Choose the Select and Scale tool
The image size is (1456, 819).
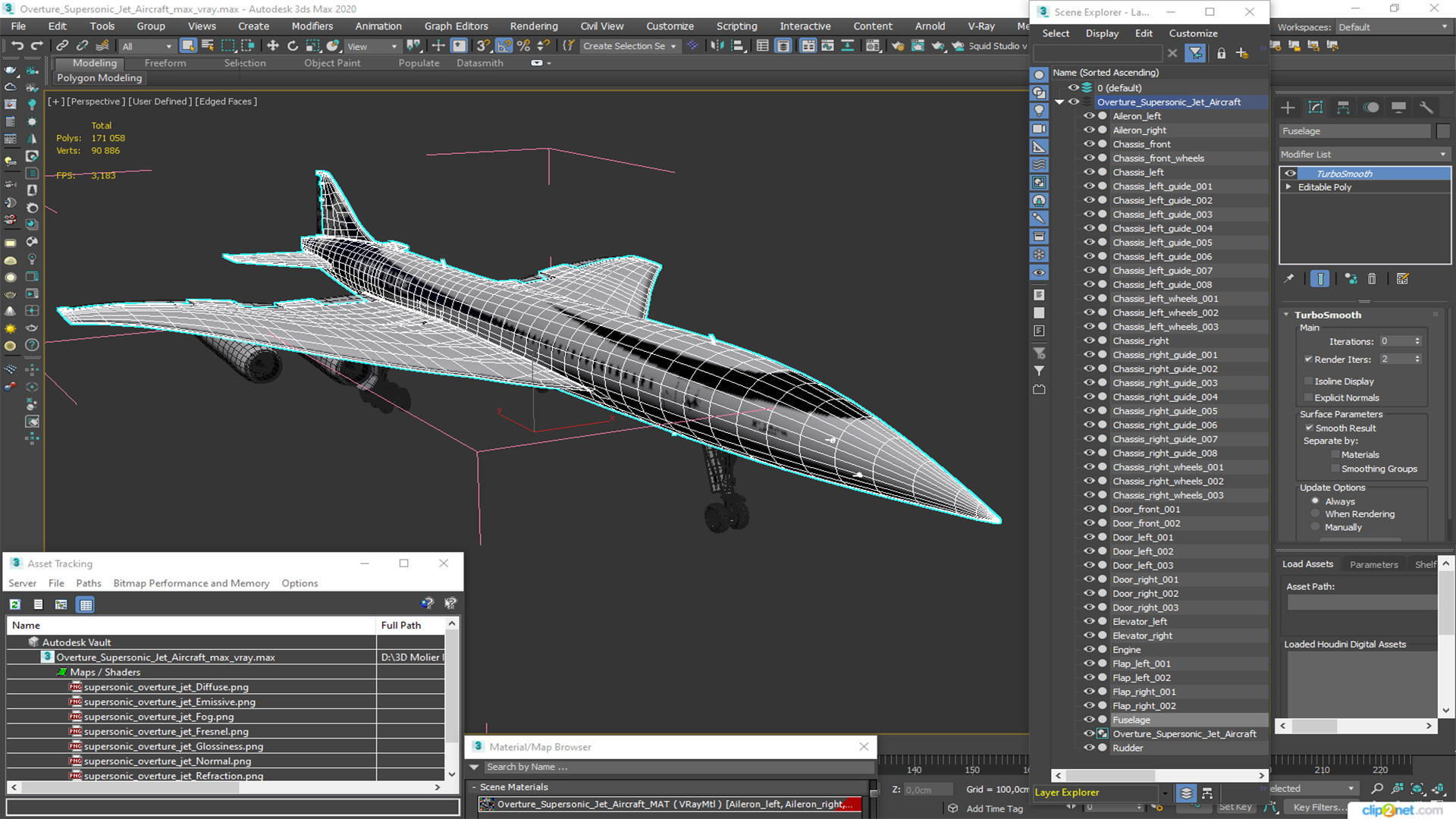(x=312, y=45)
